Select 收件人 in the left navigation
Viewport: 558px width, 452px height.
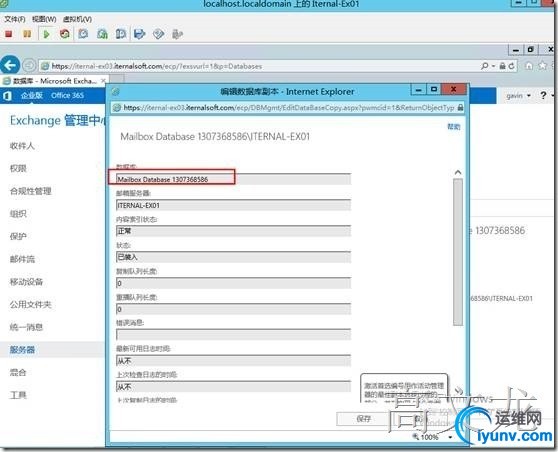(x=22, y=146)
